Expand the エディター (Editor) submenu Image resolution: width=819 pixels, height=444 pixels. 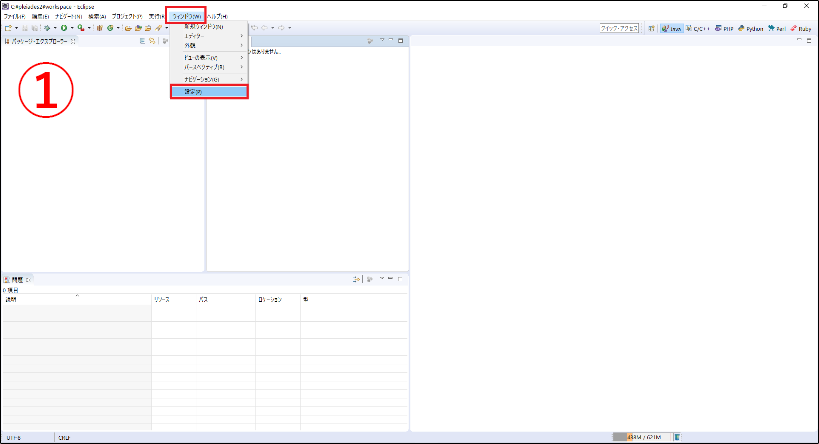pyautogui.click(x=208, y=36)
